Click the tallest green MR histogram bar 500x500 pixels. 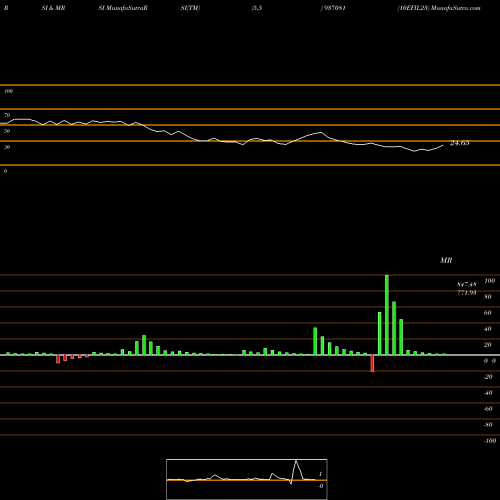[x=387, y=315]
